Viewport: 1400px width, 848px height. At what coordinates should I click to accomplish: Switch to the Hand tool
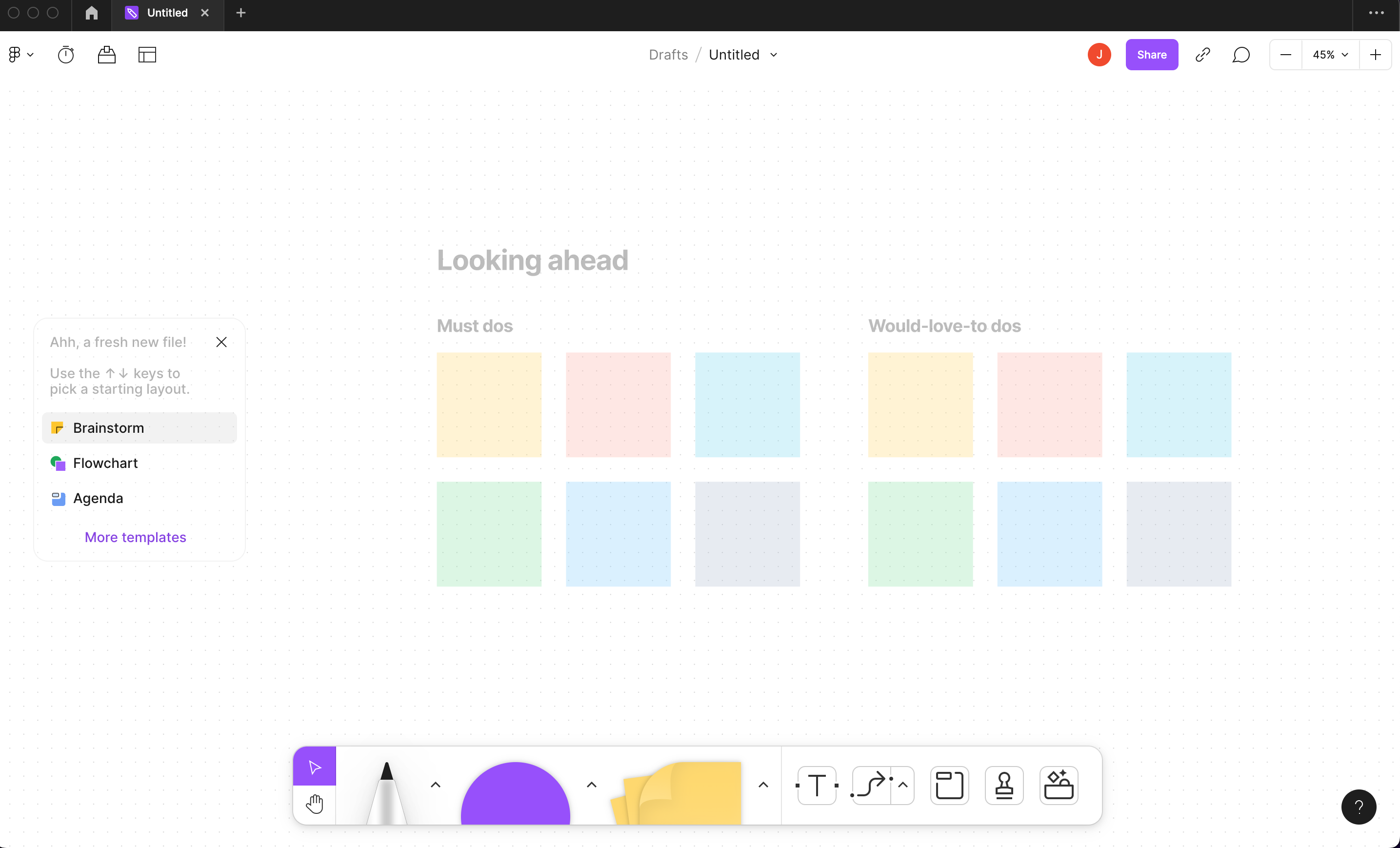[x=314, y=805]
